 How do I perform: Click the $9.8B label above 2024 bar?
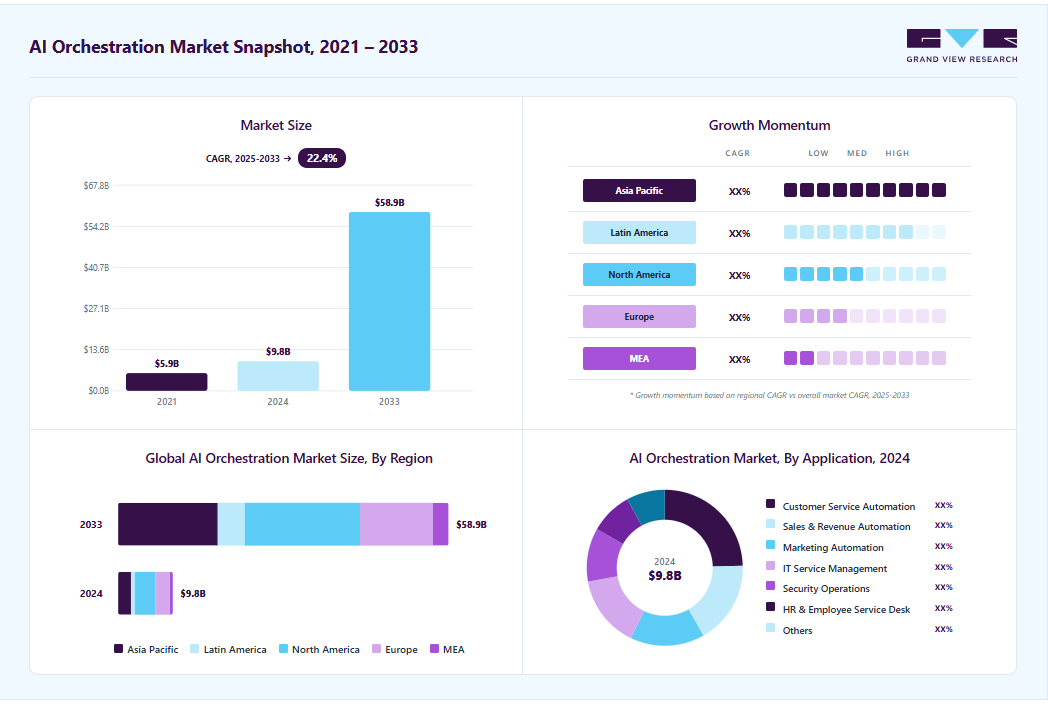pos(278,352)
